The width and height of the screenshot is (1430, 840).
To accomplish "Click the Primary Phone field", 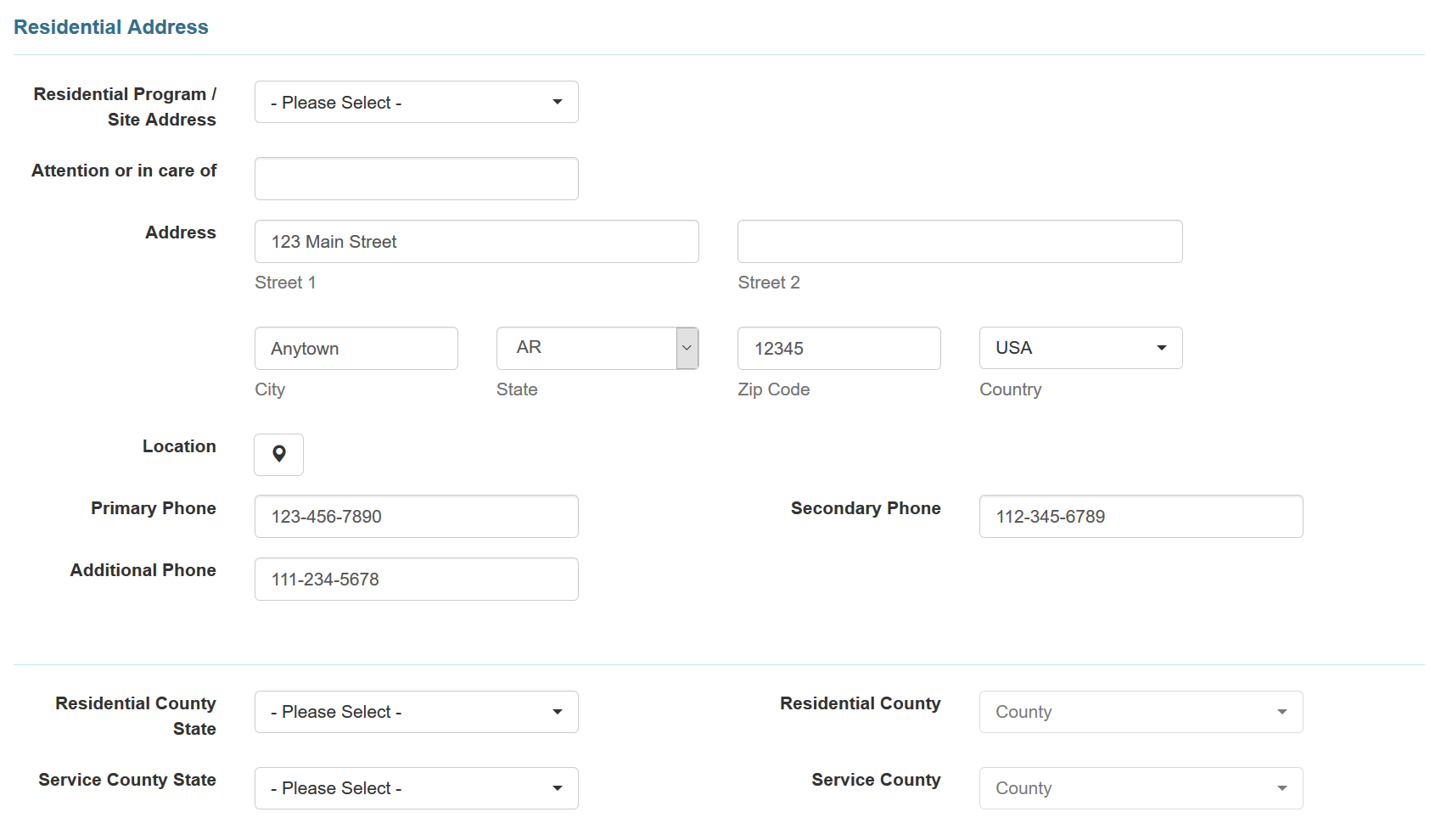I will point(416,517).
